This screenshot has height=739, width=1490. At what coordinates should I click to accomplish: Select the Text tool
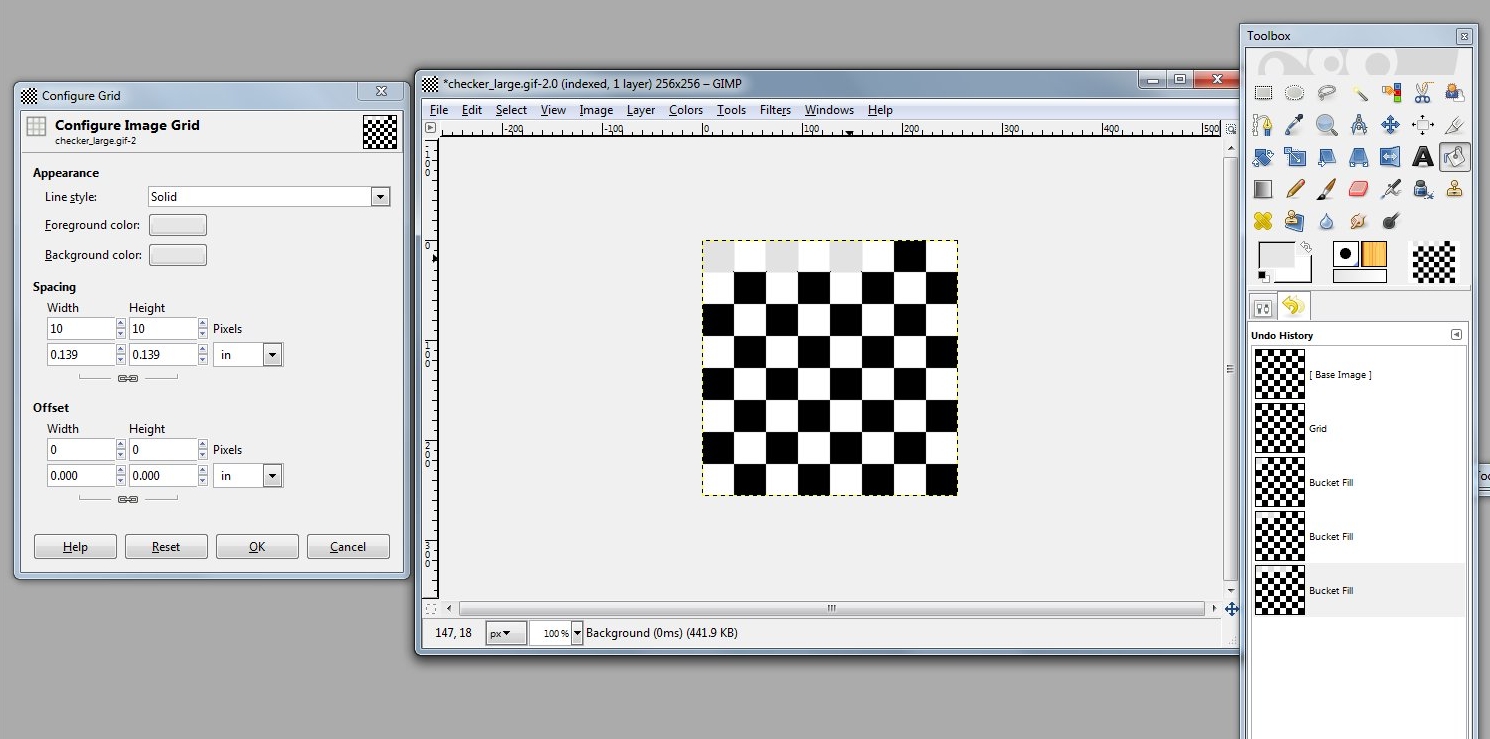click(1422, 157)
